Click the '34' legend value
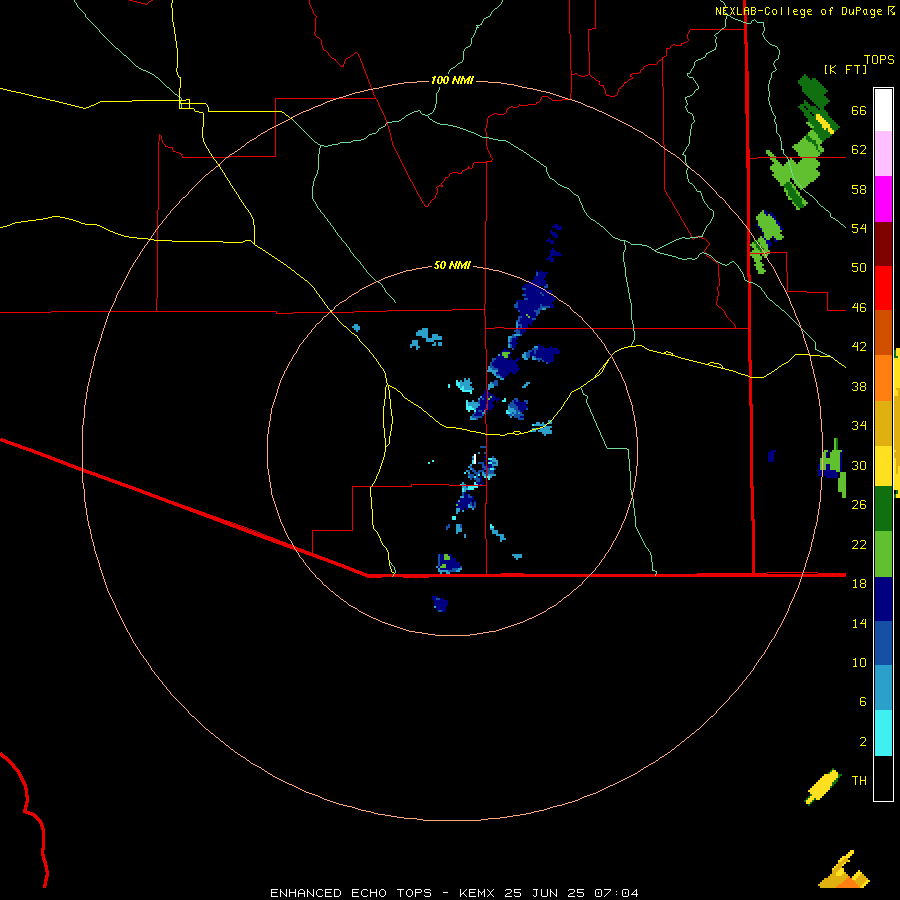The width and height of the screenshot is (900, 900). [x=859, y=426]
